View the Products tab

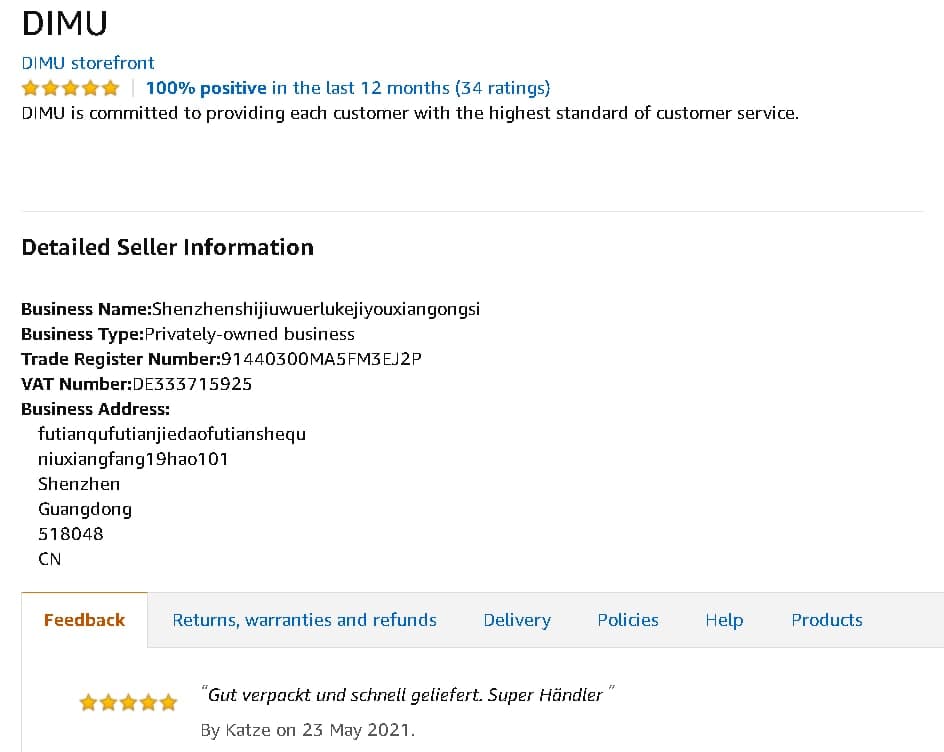coord(826,620)
